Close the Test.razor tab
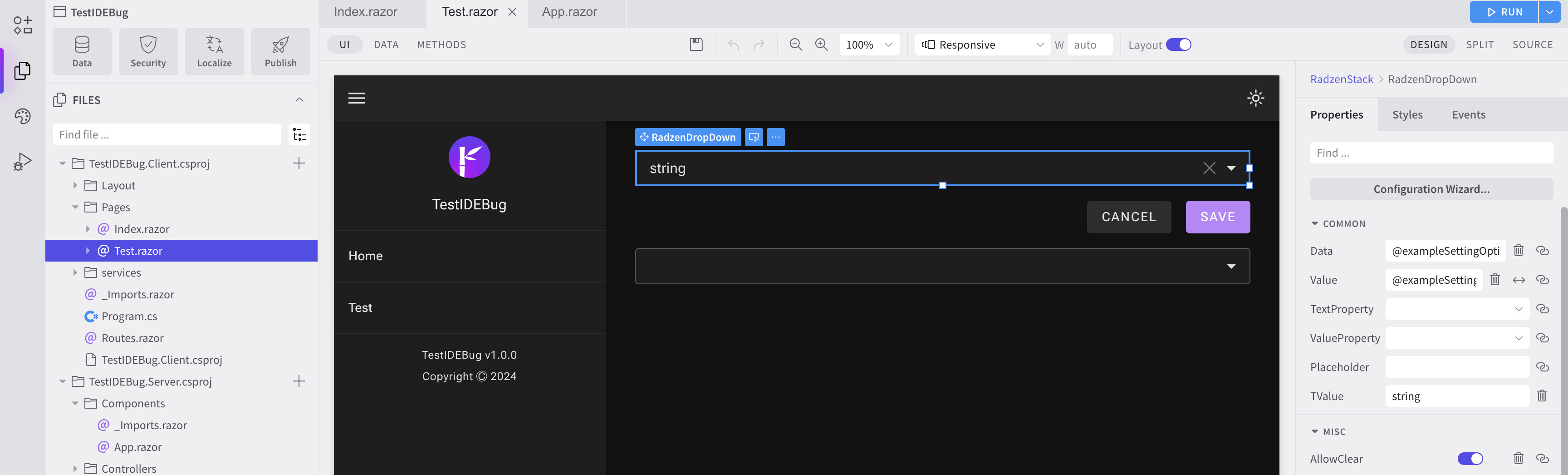Screen dimensions: 1568x475 coord(513,12)
